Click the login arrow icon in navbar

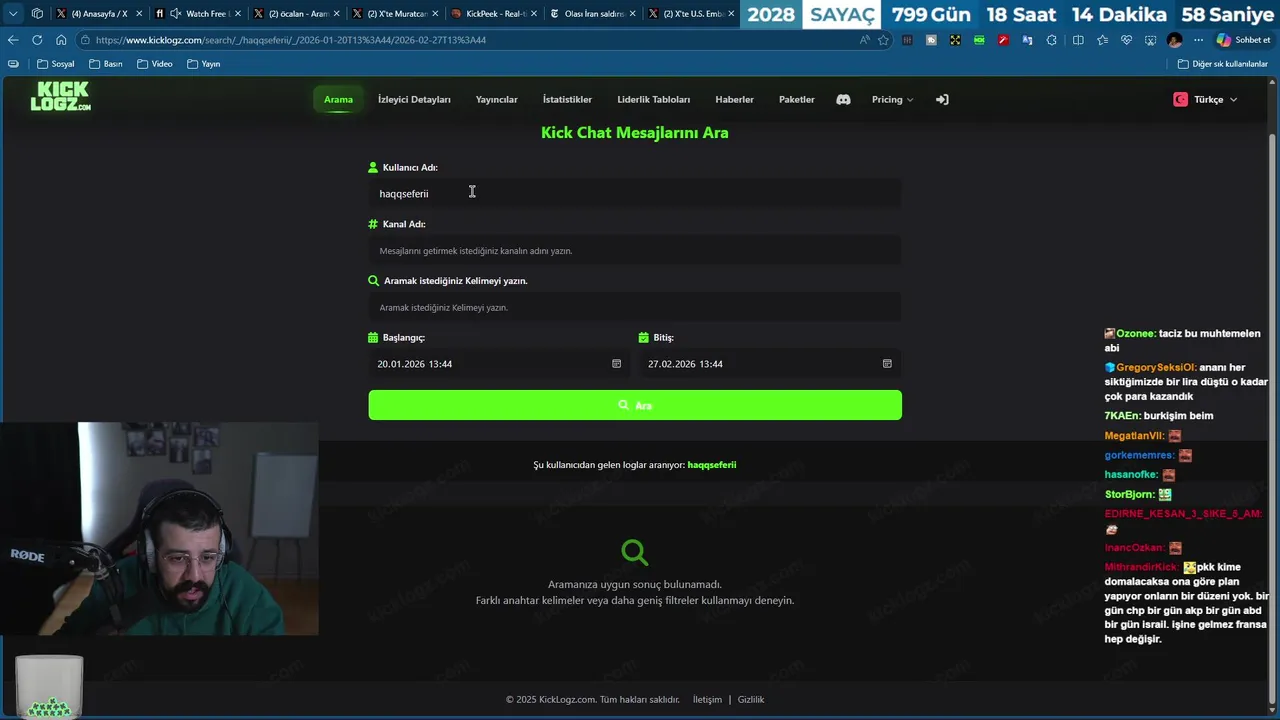(942, 99)
